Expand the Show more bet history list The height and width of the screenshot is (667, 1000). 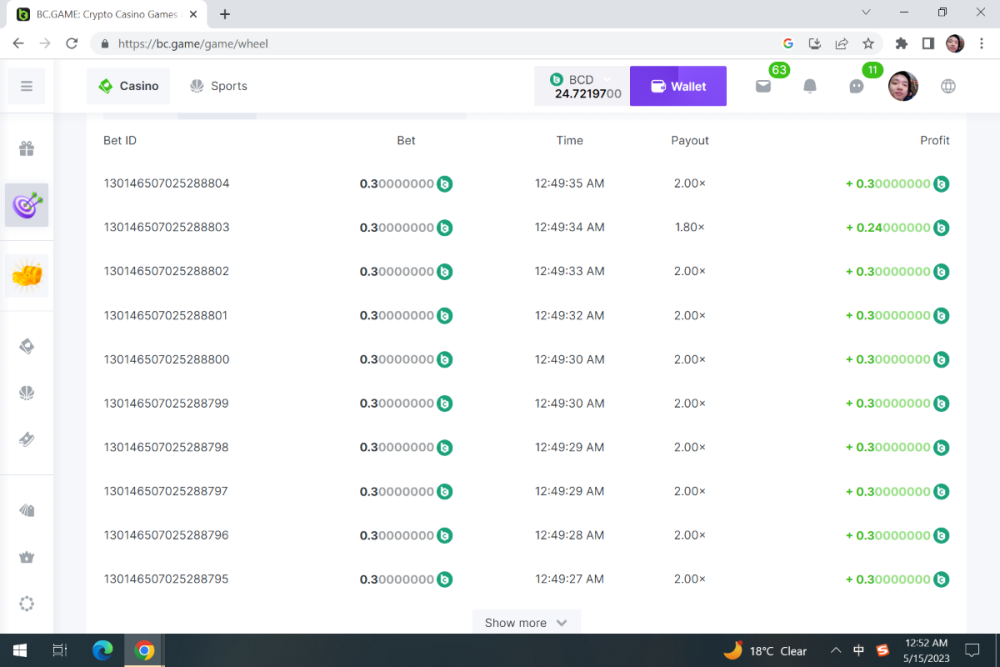(x=525, y=622)
